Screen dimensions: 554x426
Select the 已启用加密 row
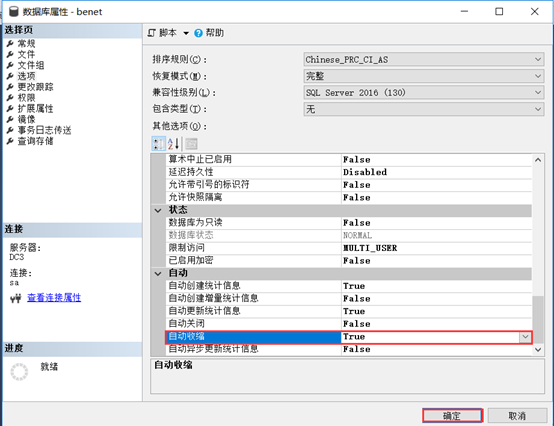pos(348,261)
